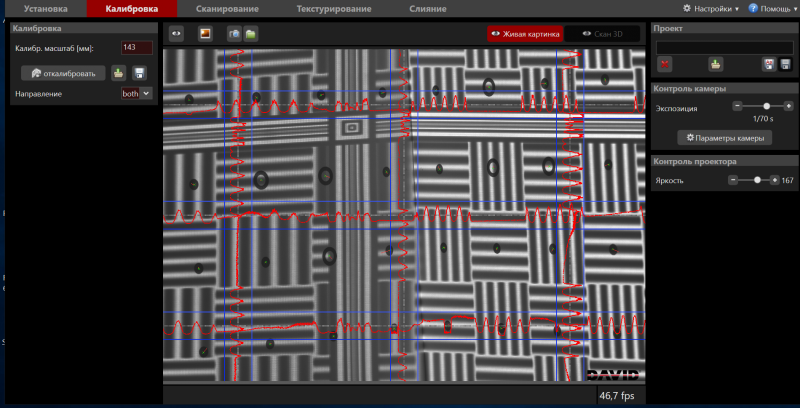Open the Настройки dropdown menu
Screen dimensions: 800x408
716,8
